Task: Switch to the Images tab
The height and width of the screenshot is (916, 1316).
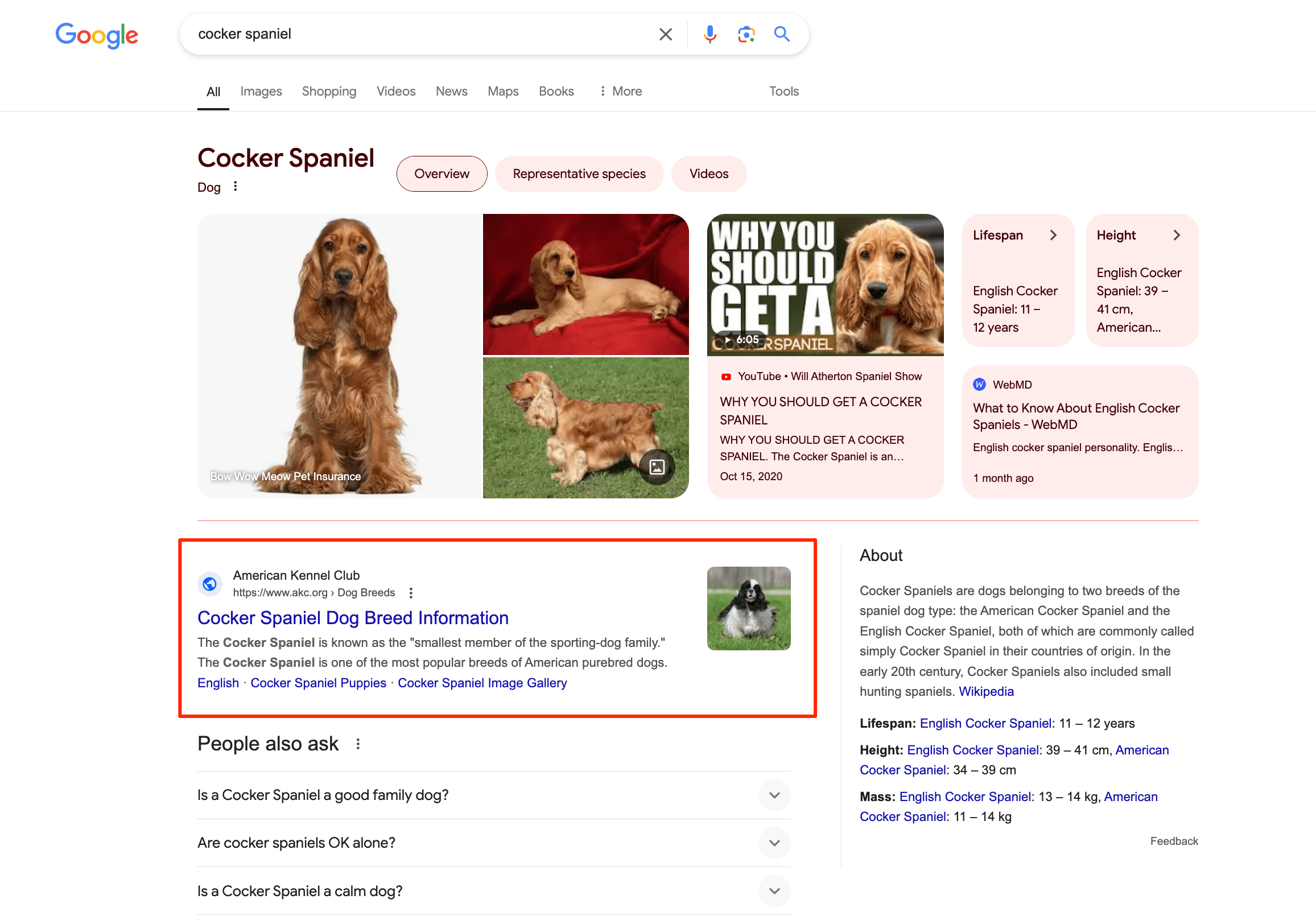Action: point(261,91)
